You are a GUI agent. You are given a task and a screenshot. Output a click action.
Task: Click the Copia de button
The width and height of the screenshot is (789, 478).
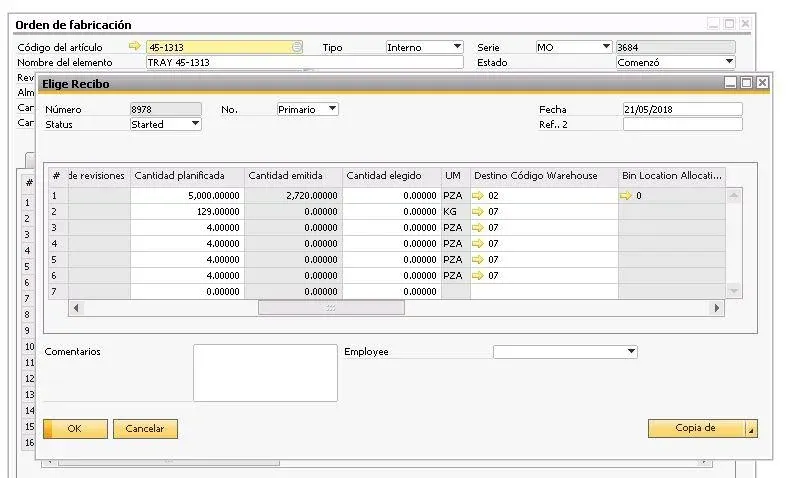coord(696,428)
